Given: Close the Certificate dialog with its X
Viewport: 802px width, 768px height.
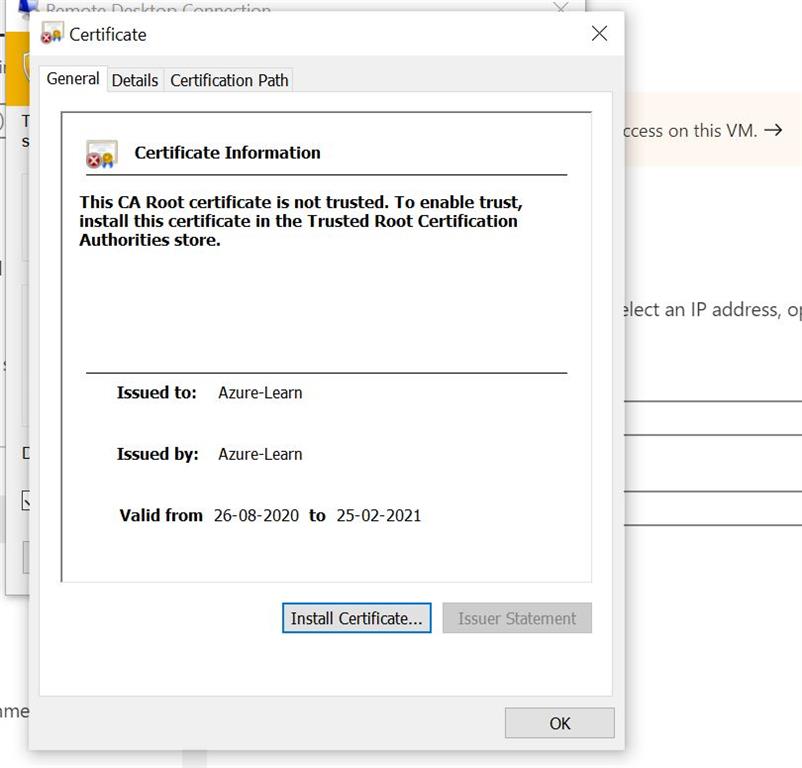Looking at the screenshot, I should 599,33.
